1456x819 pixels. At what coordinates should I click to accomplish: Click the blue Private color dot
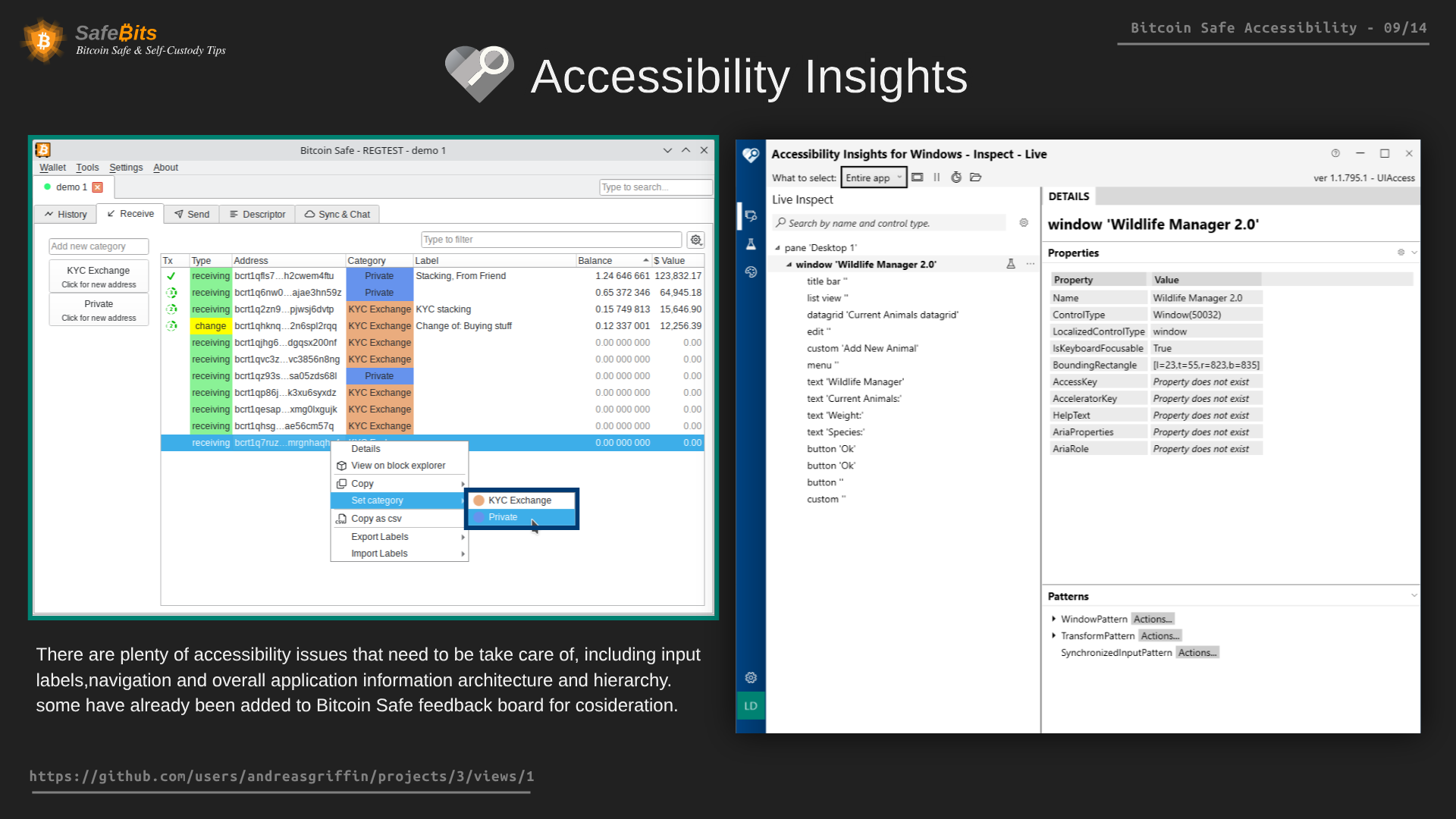point(479,517)
